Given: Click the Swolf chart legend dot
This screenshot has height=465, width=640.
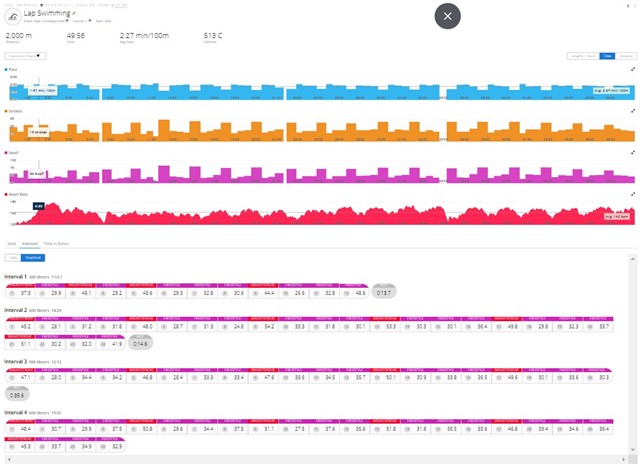Looking at the screenshot, I should coord(6,153).
